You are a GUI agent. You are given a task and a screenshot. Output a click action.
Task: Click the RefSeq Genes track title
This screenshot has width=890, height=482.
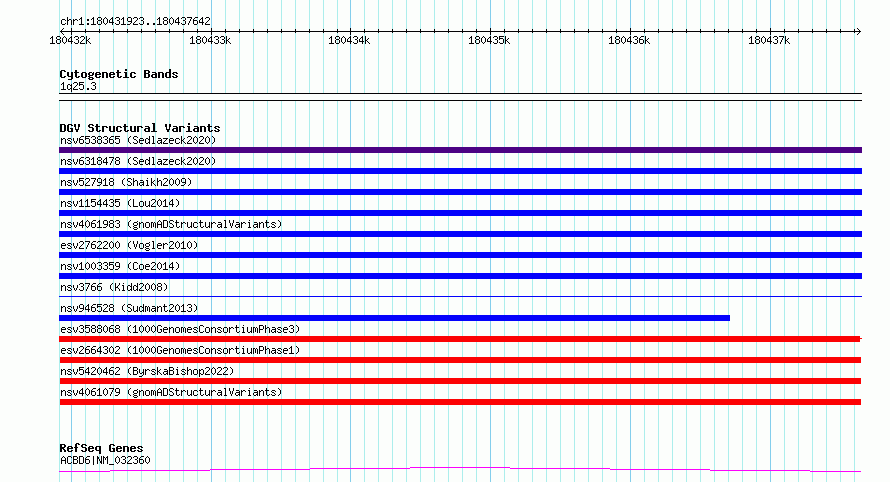coord(101,449)
